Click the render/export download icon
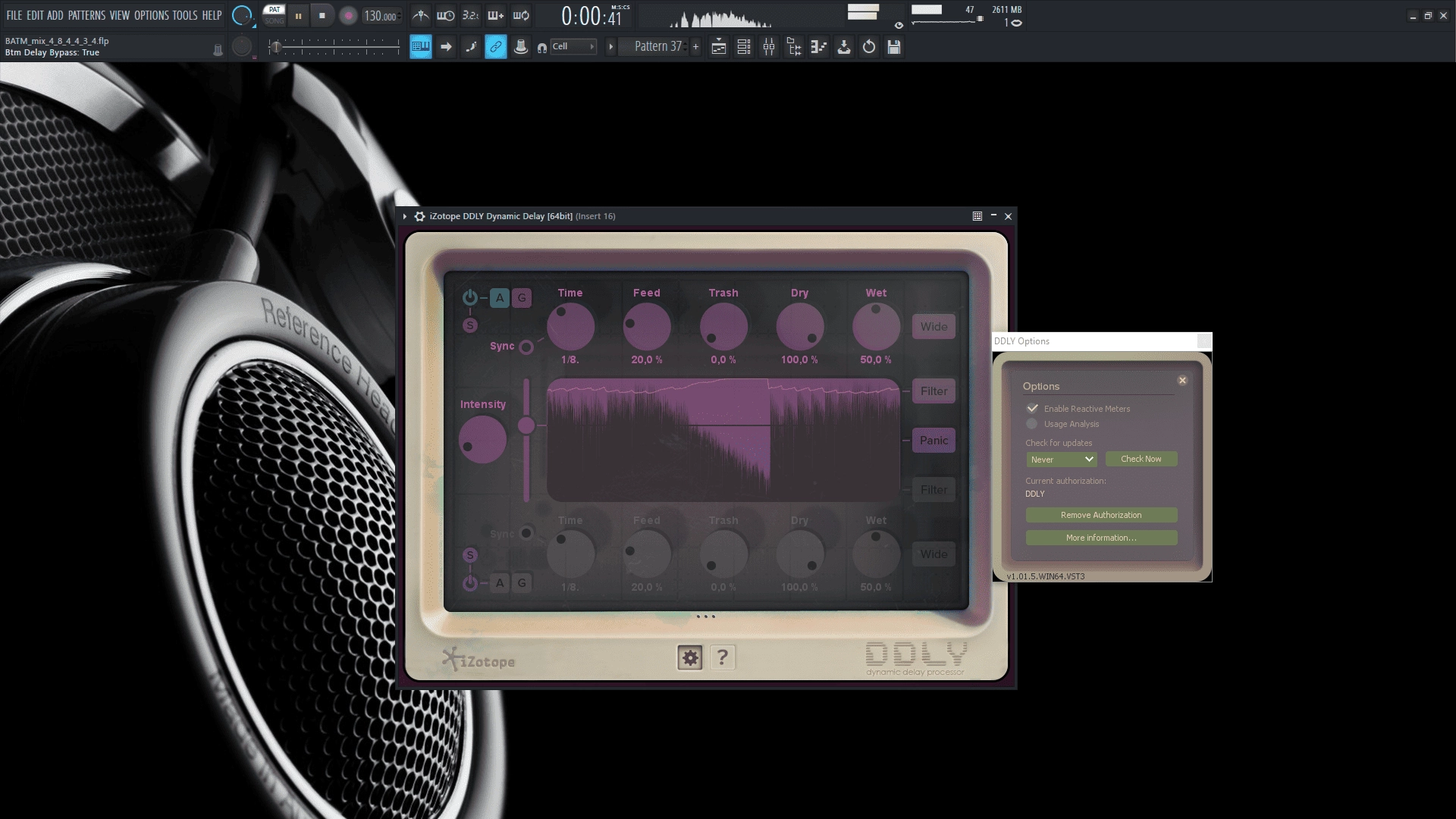Image resolution: width=1456 pixels, height=819 pixels. 844,47
